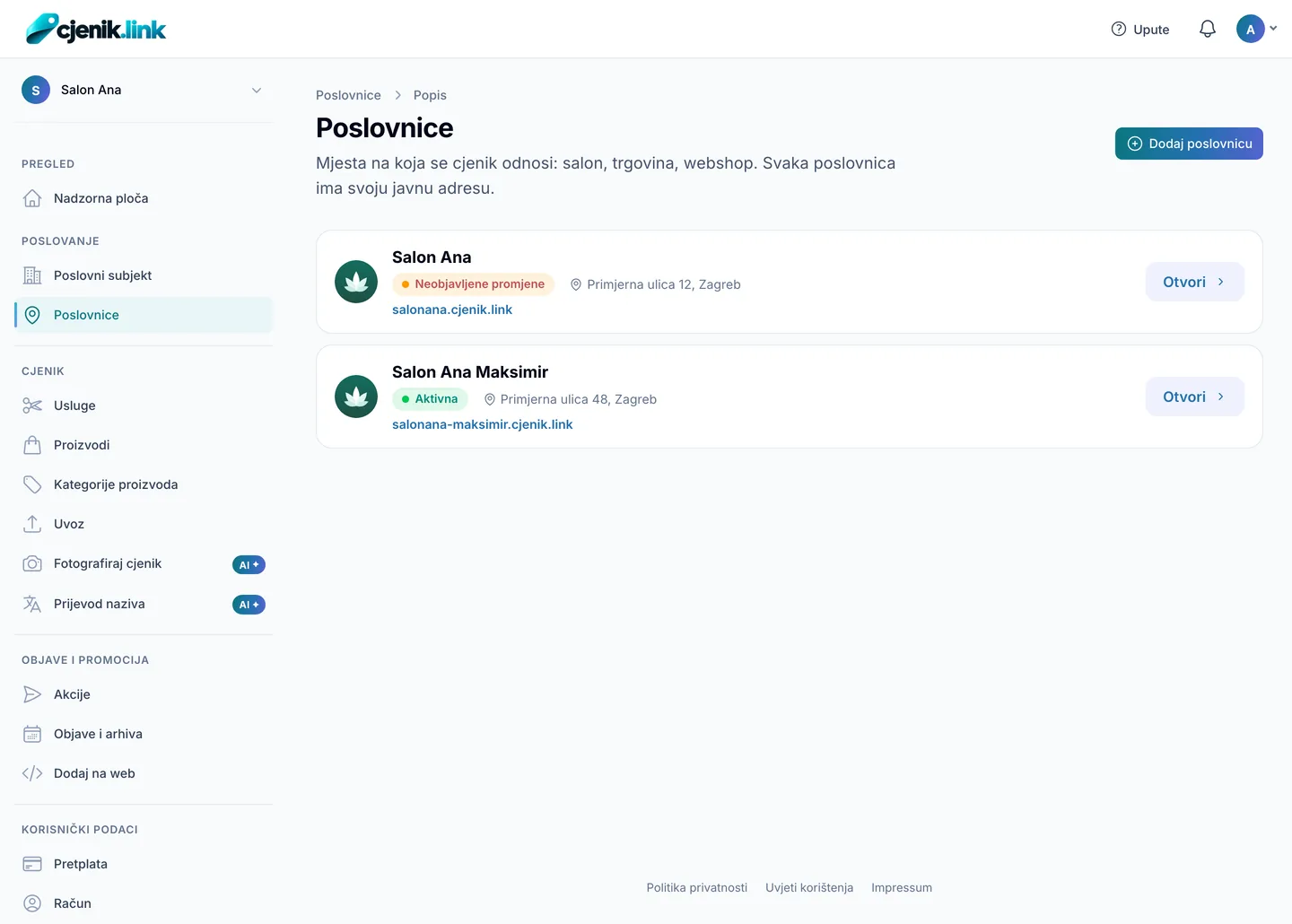Expand the Salon Ana business switcher

(144, 90)
